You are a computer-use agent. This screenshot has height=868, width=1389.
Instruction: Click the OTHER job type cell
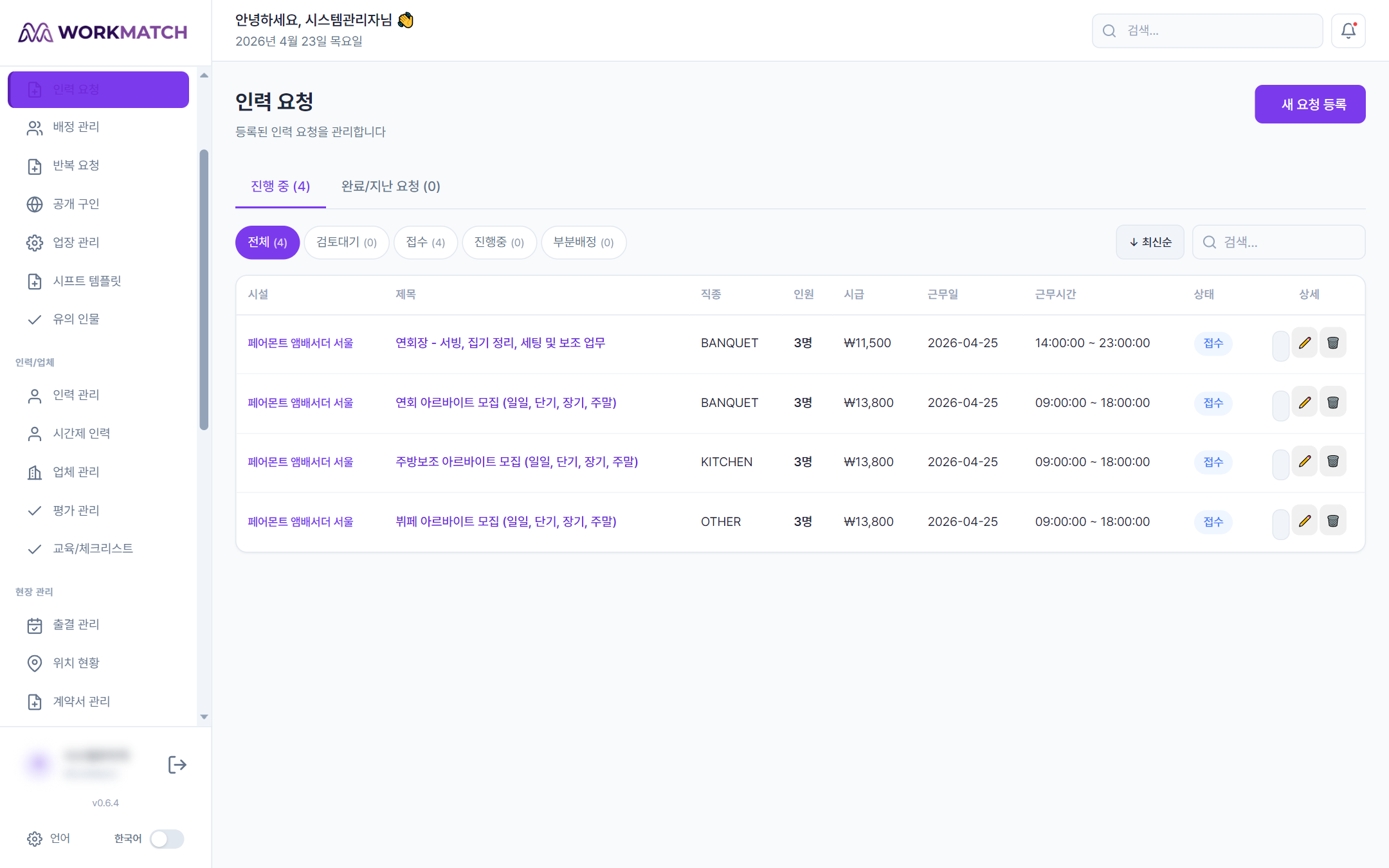tap(721, 521)
